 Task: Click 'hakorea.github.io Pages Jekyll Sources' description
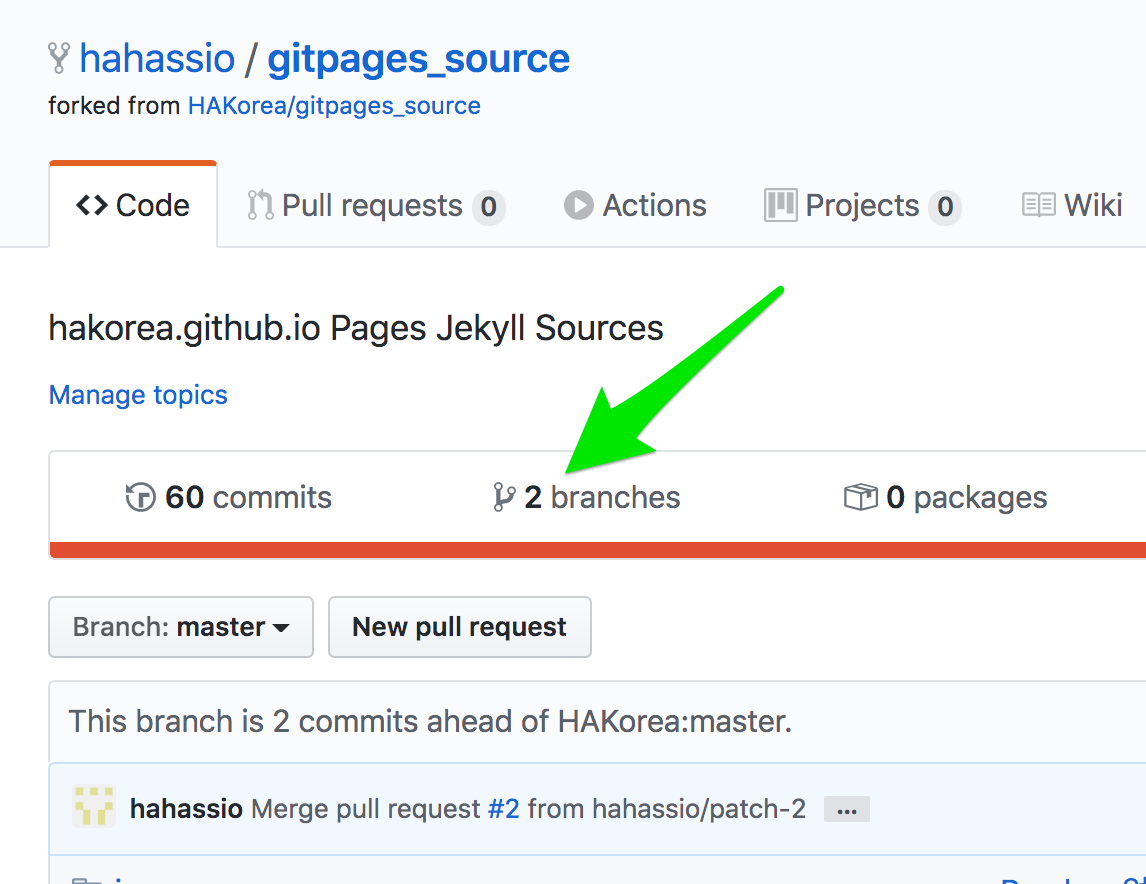click(x=356, y=328)
